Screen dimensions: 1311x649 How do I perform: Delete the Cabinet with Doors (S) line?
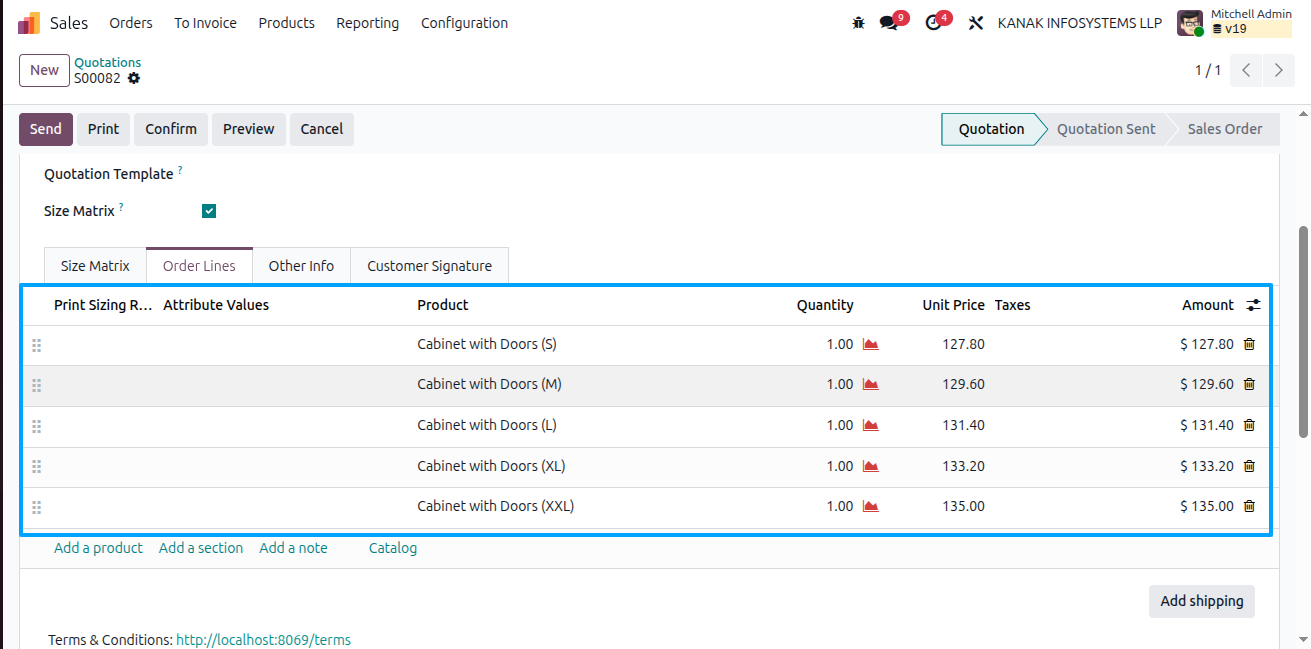[x=1249, y=344]
